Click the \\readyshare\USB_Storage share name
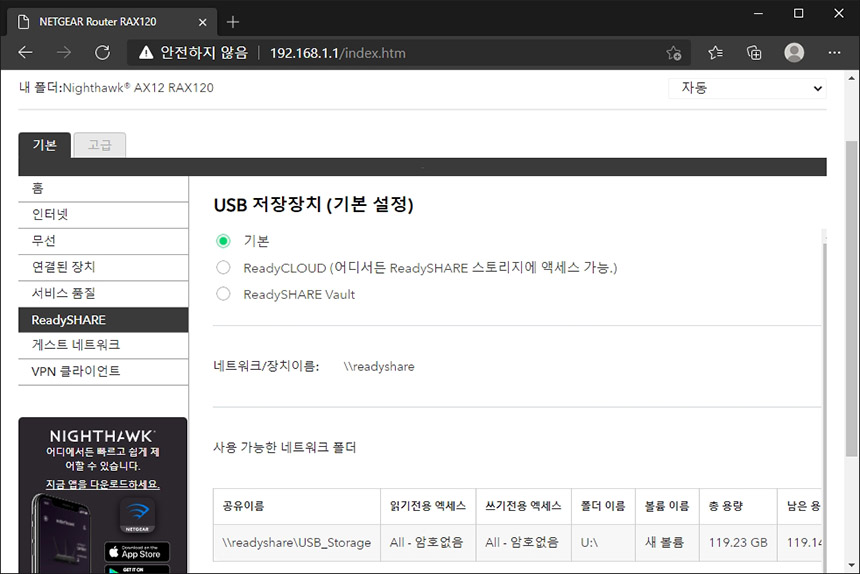The height and width of the screenshot is (574, 860). (297, 543)
